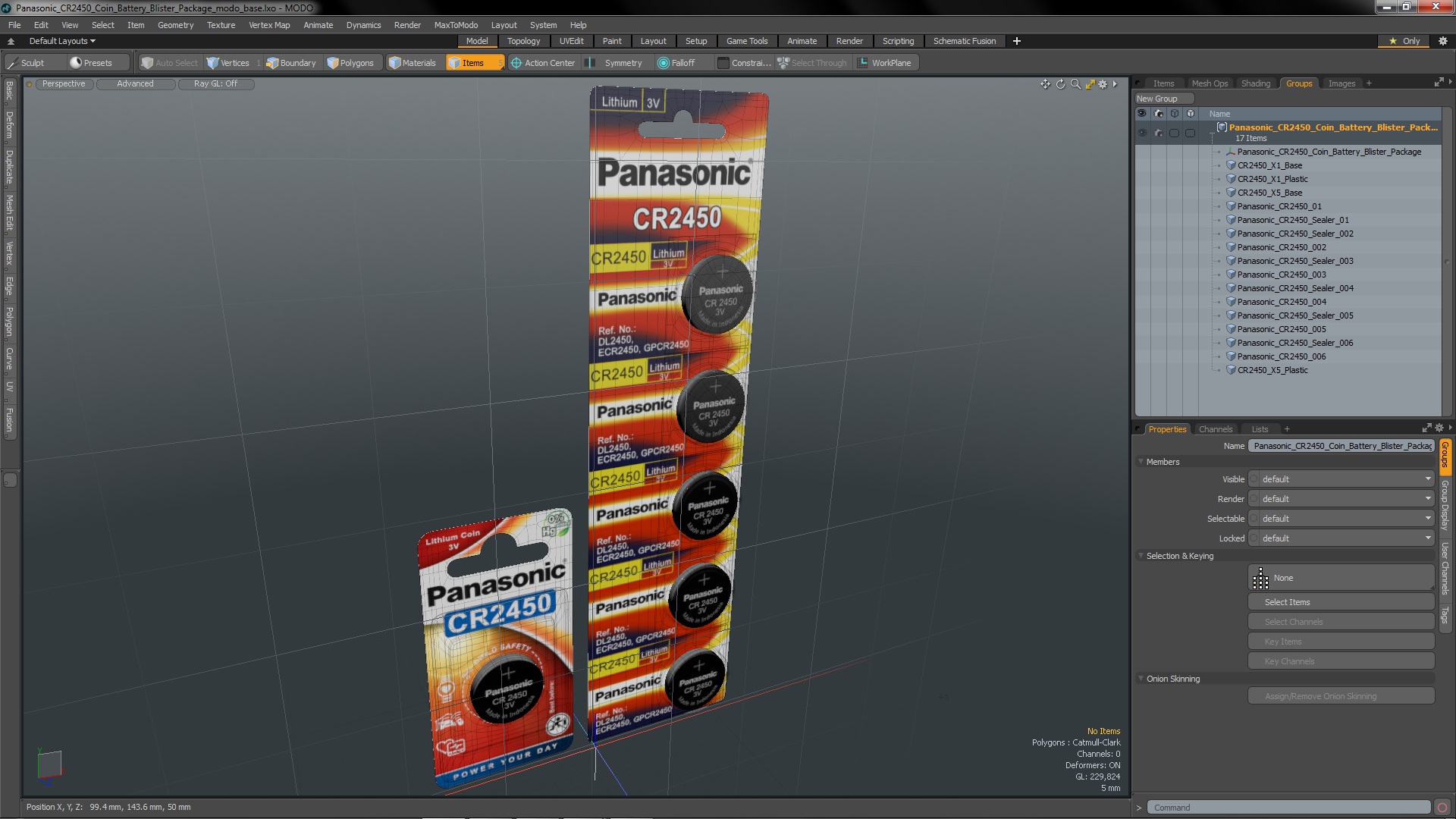Image resolution: width=1456 pixels, height=819 pixels.
Task: Switch to the Channels tab
Action: 1216,429
